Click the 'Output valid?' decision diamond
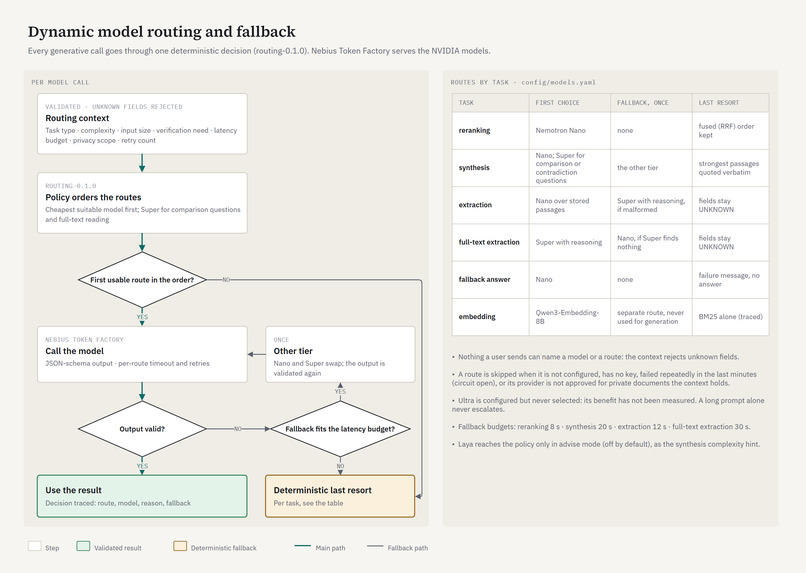The image size is (806, 573). (x=142, y=429)
